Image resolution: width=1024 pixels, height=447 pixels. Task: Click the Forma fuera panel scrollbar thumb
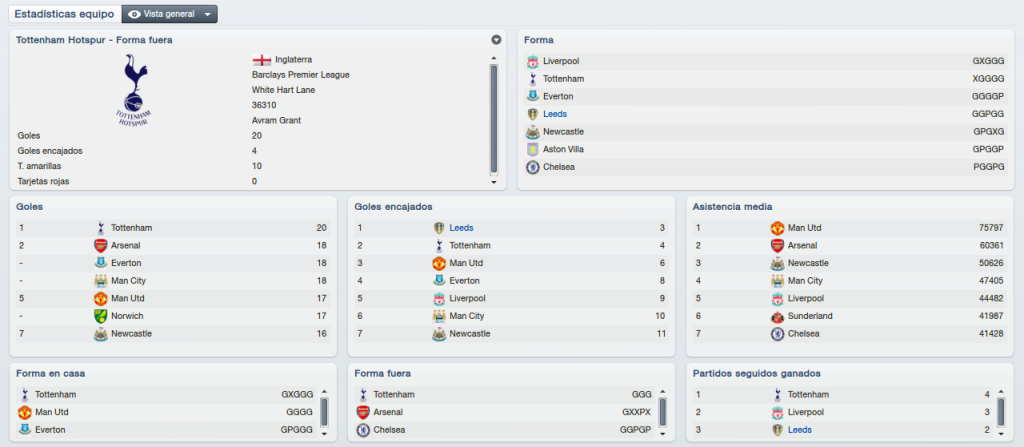pos(663,412)
